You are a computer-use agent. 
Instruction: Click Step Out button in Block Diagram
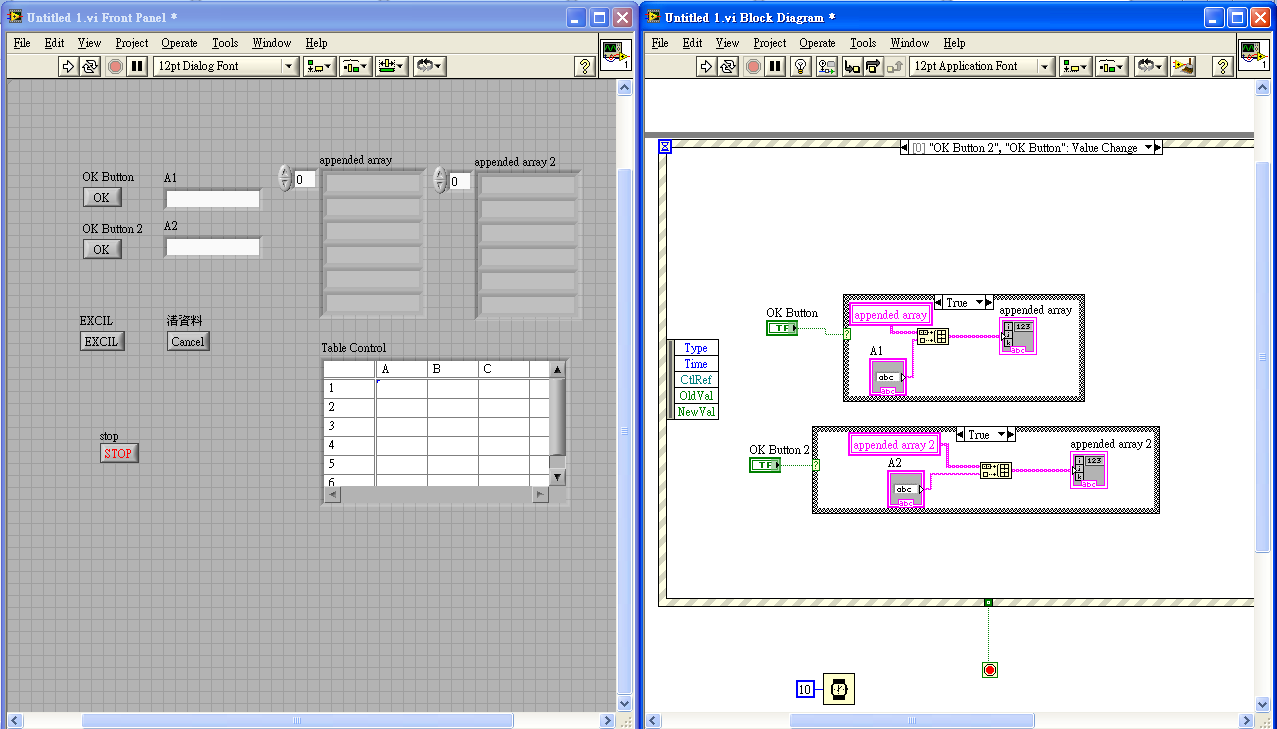[x=895, y=66]
